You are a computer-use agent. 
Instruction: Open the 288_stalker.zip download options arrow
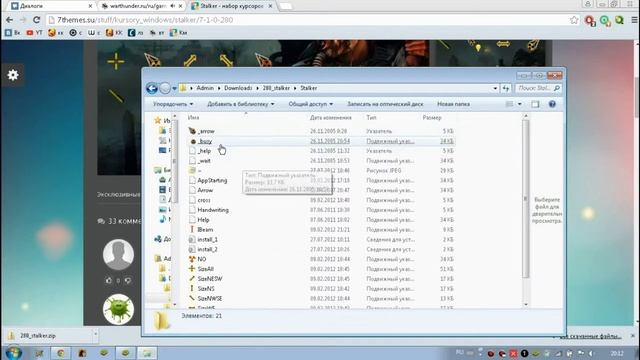pyautogui.click(x=96, y=335)
